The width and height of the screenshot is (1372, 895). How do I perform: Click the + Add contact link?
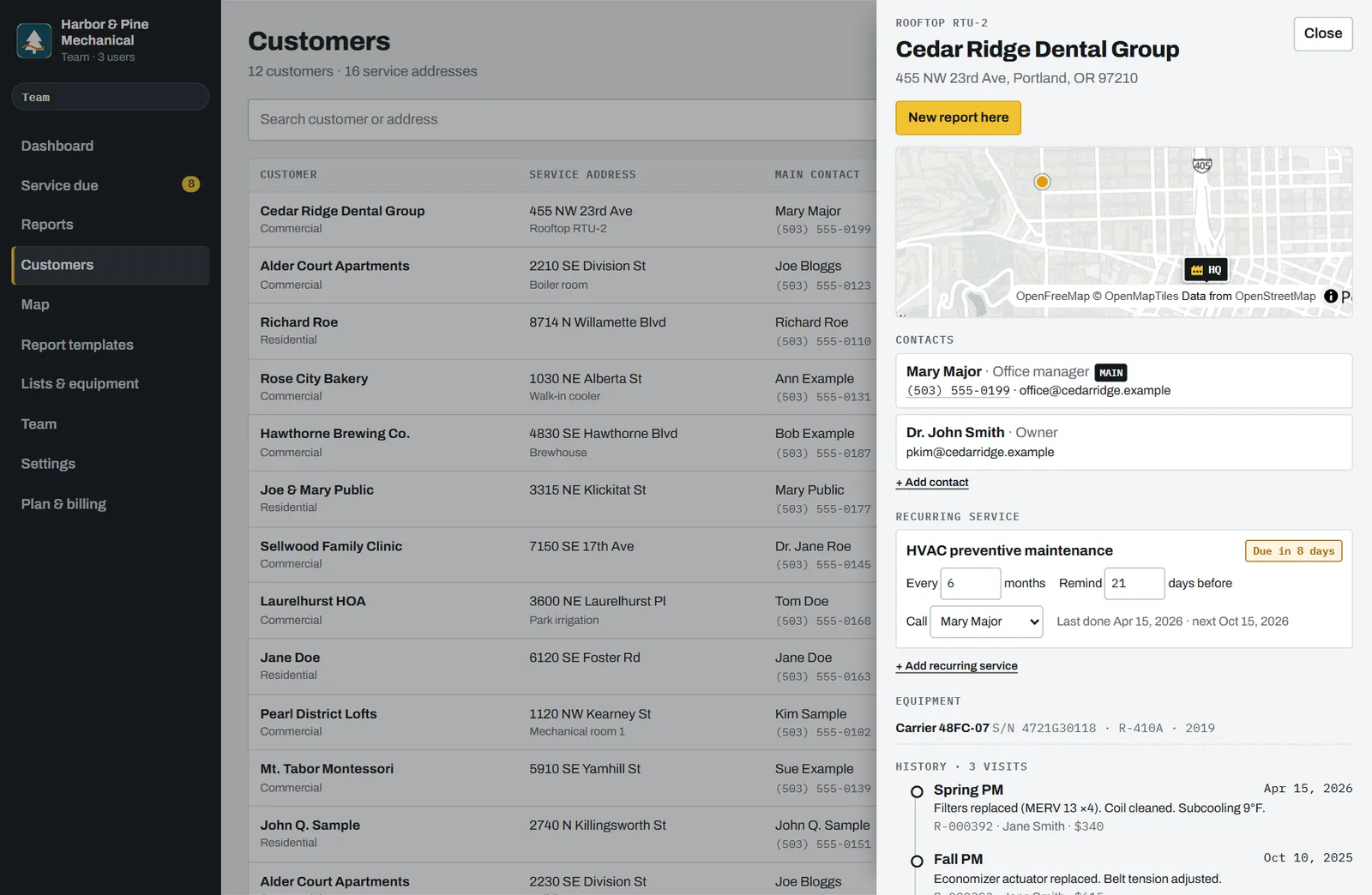(932, 483)
